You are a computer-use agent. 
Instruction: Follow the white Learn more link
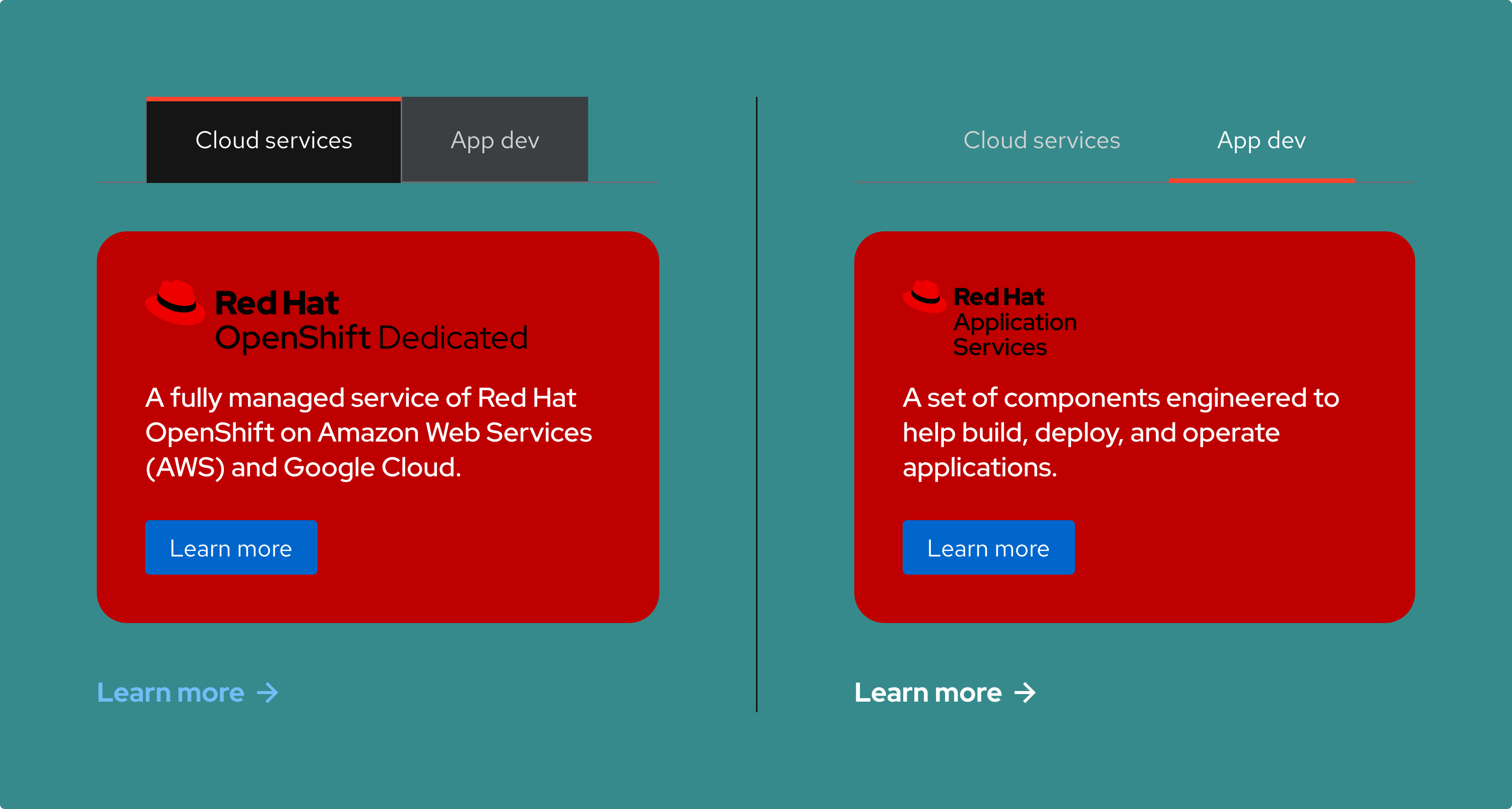(x=927, y=693)
